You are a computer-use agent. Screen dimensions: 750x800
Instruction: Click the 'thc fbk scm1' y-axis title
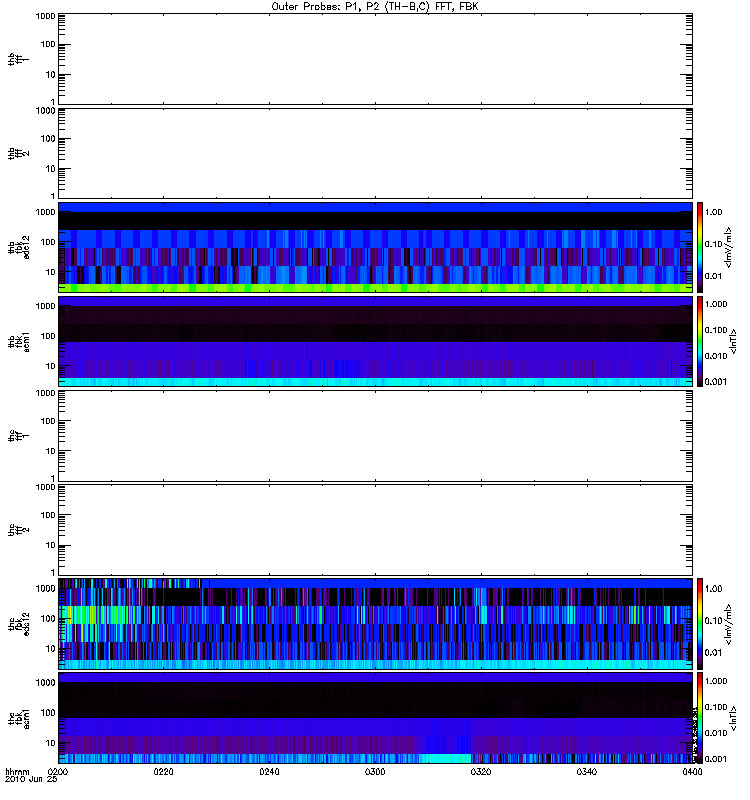[x=19, y=718]
